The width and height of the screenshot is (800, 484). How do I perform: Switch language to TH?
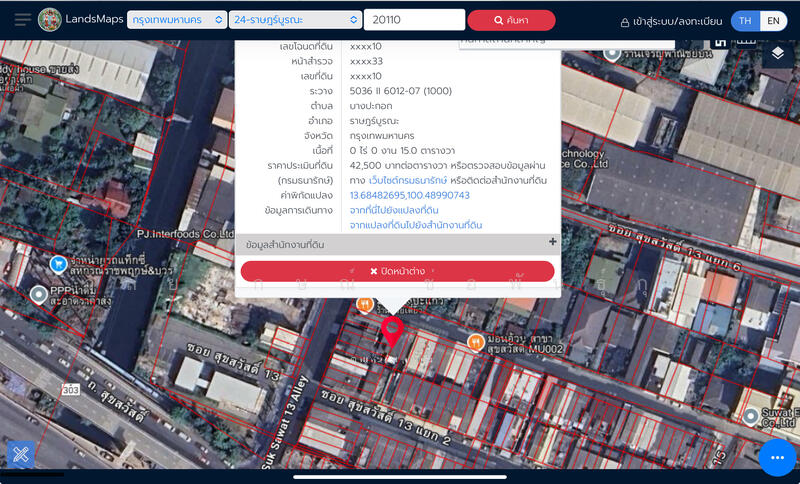[x=745, y=21]
